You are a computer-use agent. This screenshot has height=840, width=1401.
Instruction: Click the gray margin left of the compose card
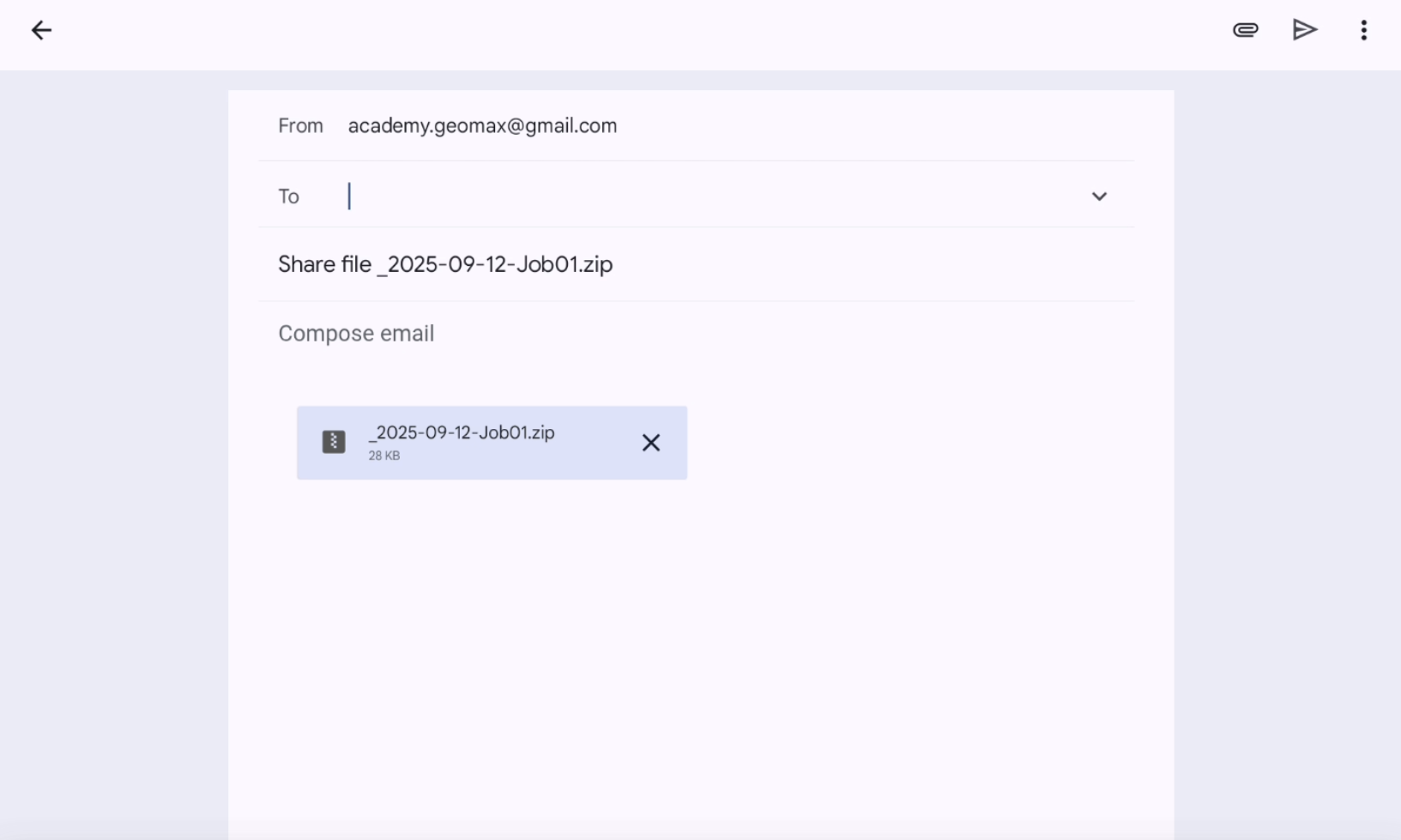(112, 429)
